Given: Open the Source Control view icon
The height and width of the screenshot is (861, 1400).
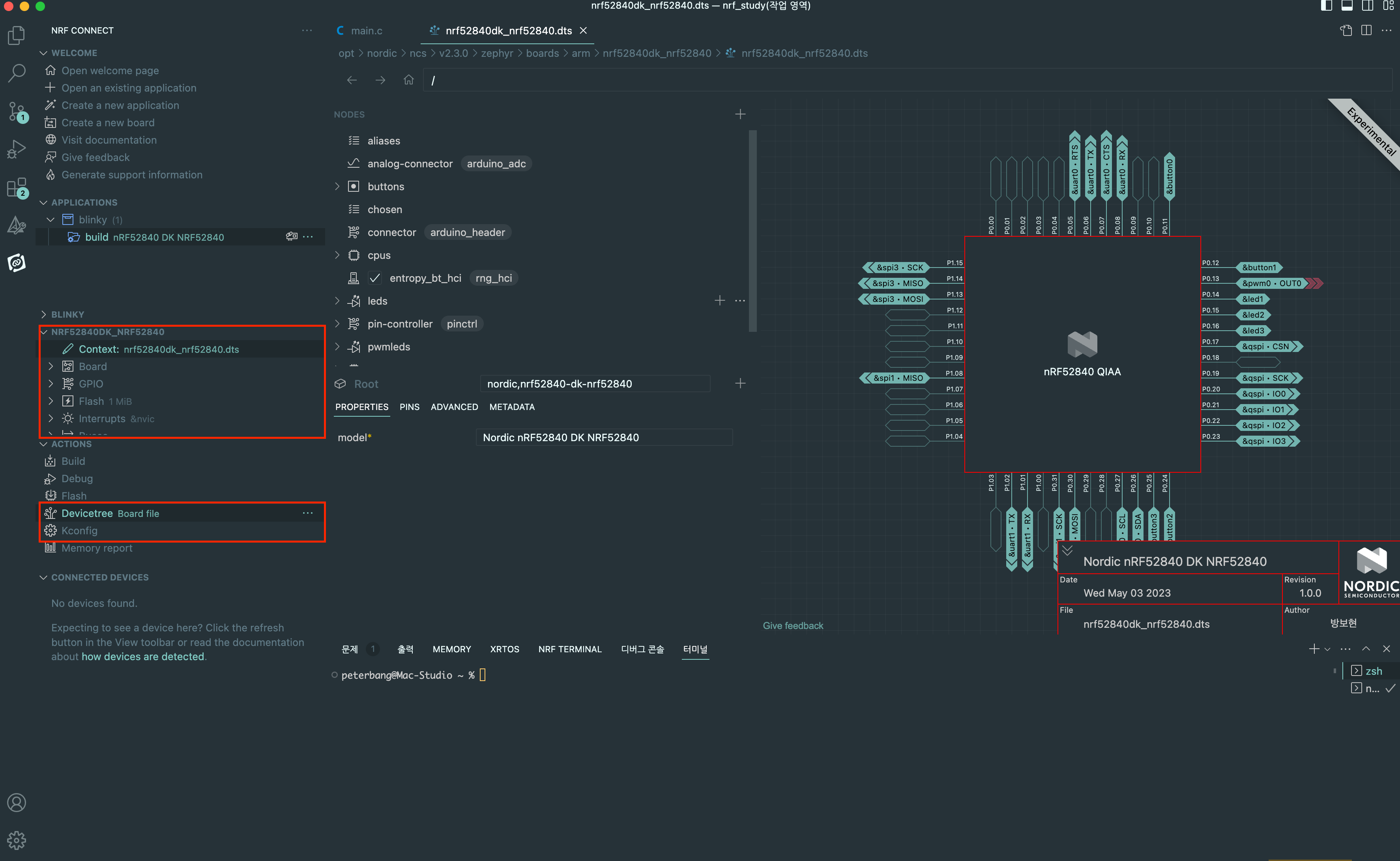Looking at the screenshot, I should point(17,112).
